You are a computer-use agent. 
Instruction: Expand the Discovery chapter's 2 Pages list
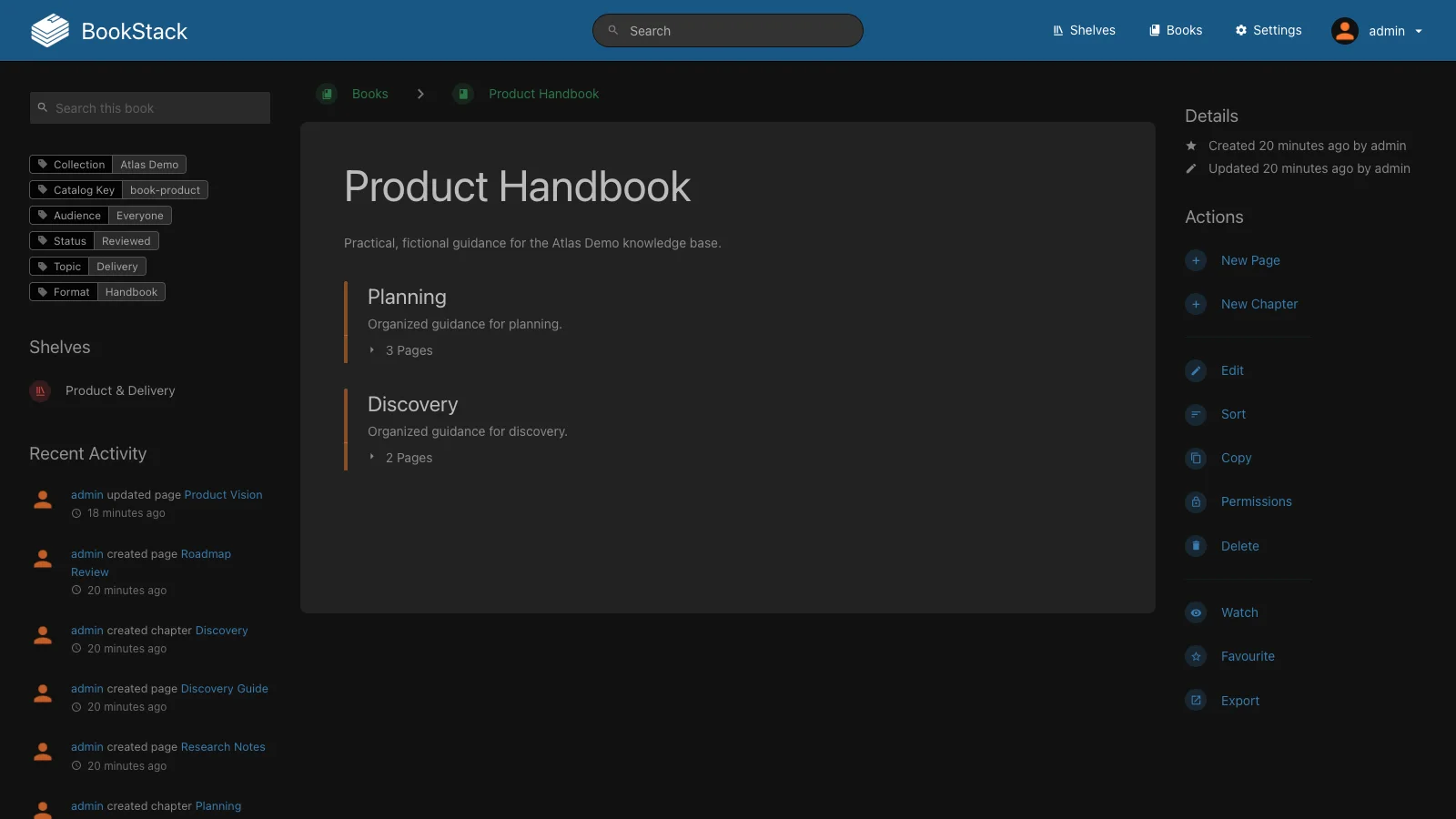(x=400, y=458)
